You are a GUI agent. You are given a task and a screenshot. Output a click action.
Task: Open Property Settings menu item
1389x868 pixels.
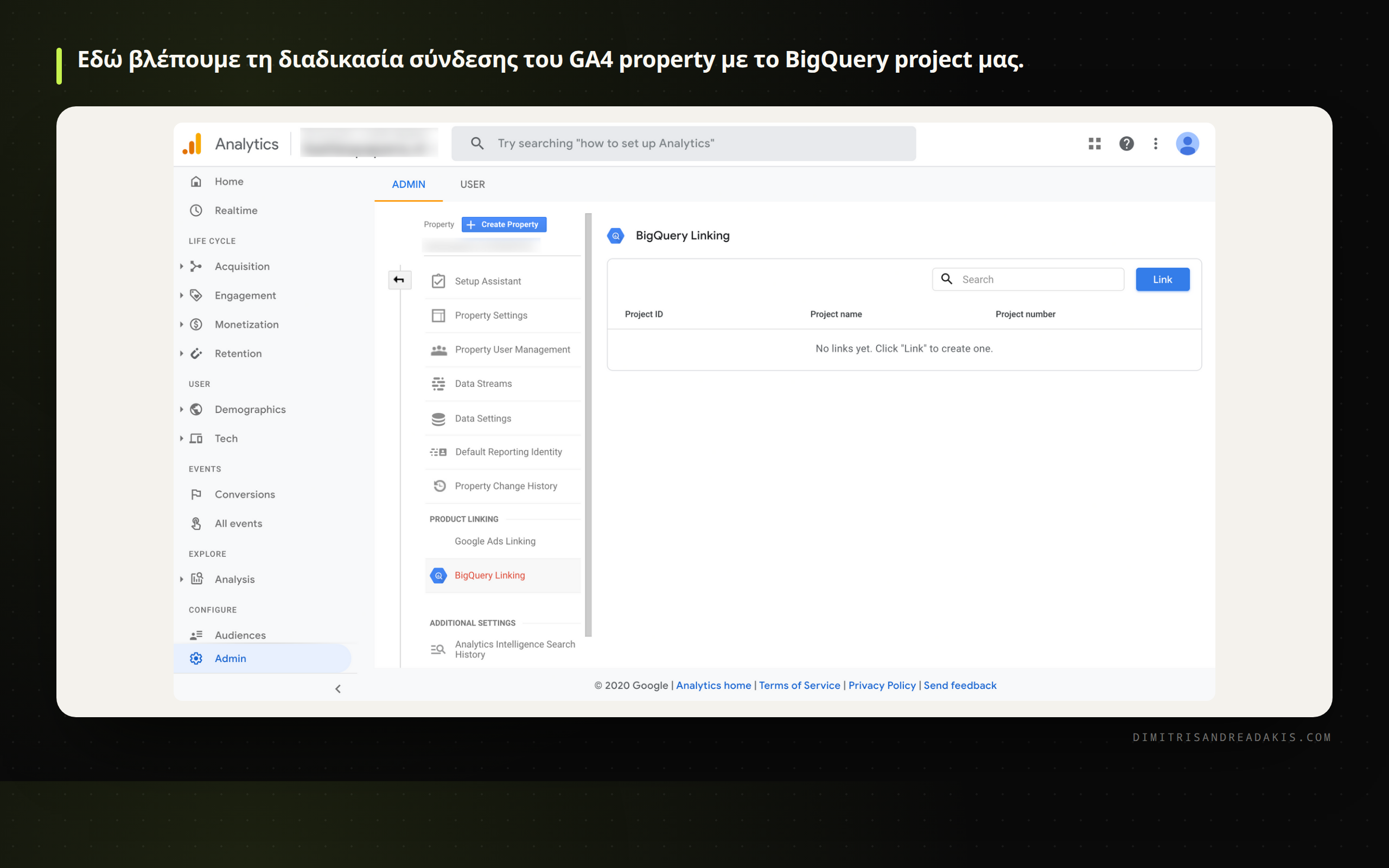[503, 316]
